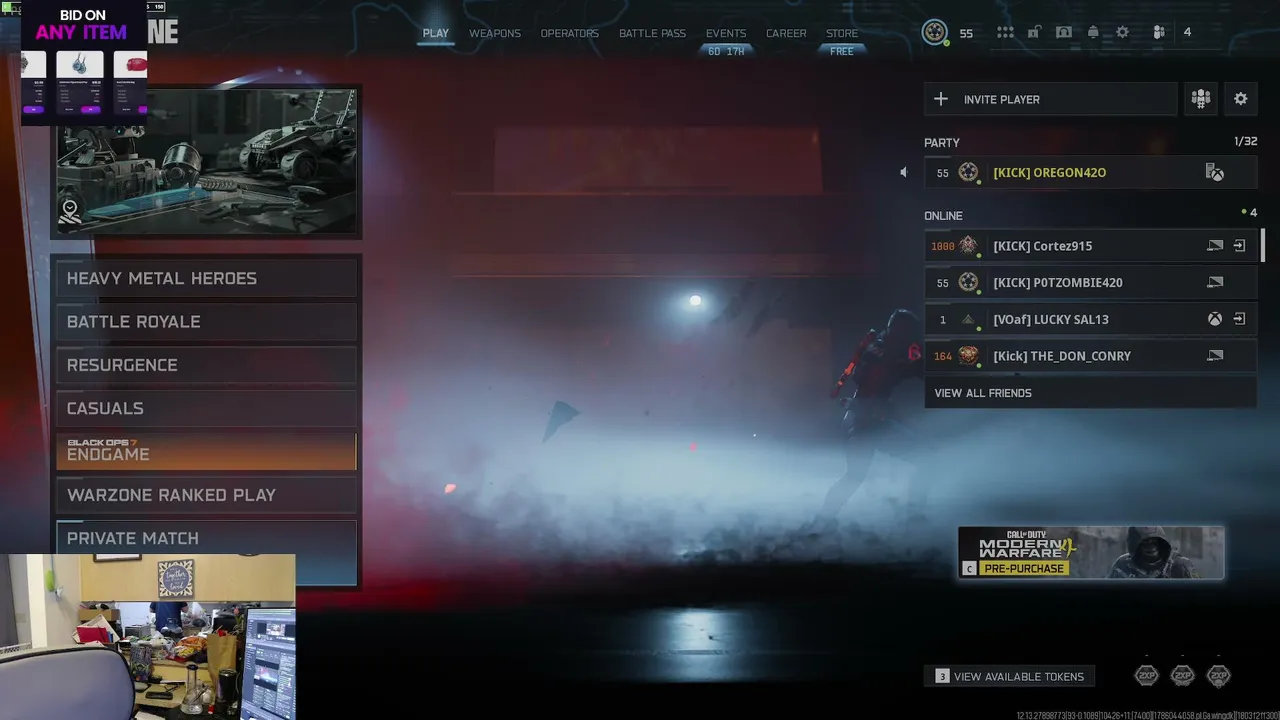Viewport: 1280px width, 720px height.
Task: Click the plus icon on Invite Player
Action: pos(941,99)
